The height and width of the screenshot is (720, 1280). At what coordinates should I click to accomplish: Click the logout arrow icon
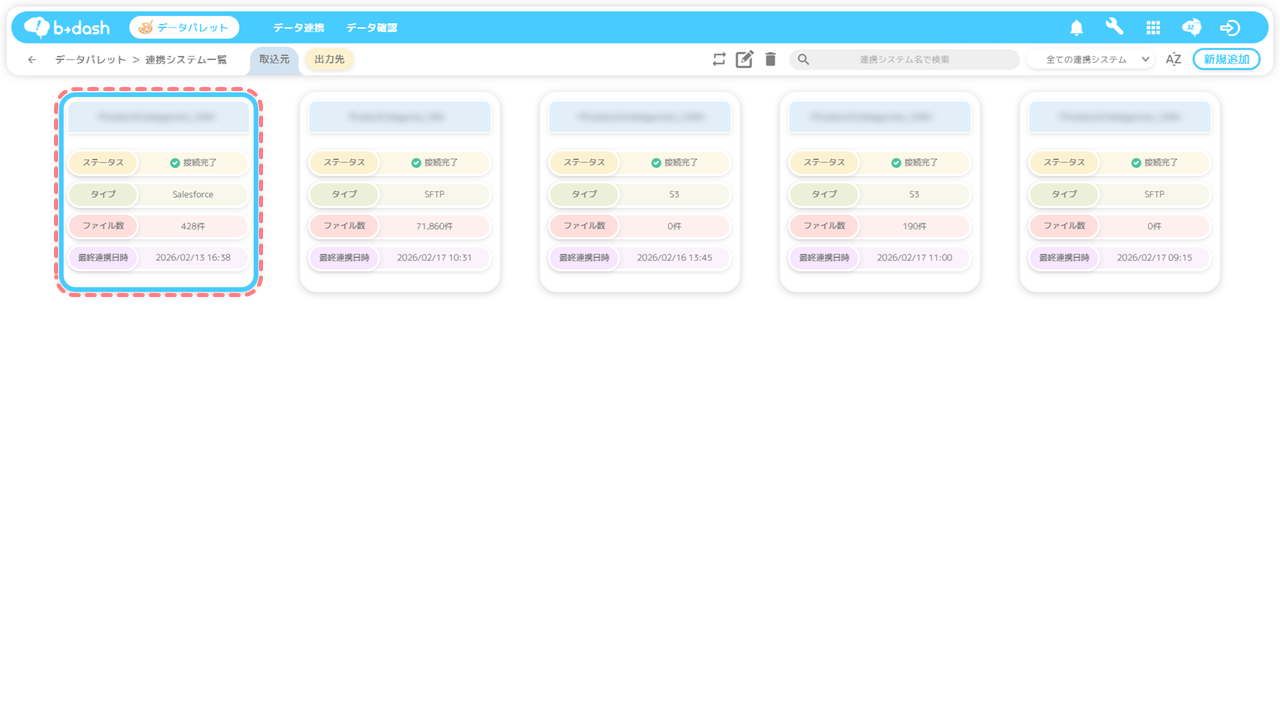point(1230,28)
